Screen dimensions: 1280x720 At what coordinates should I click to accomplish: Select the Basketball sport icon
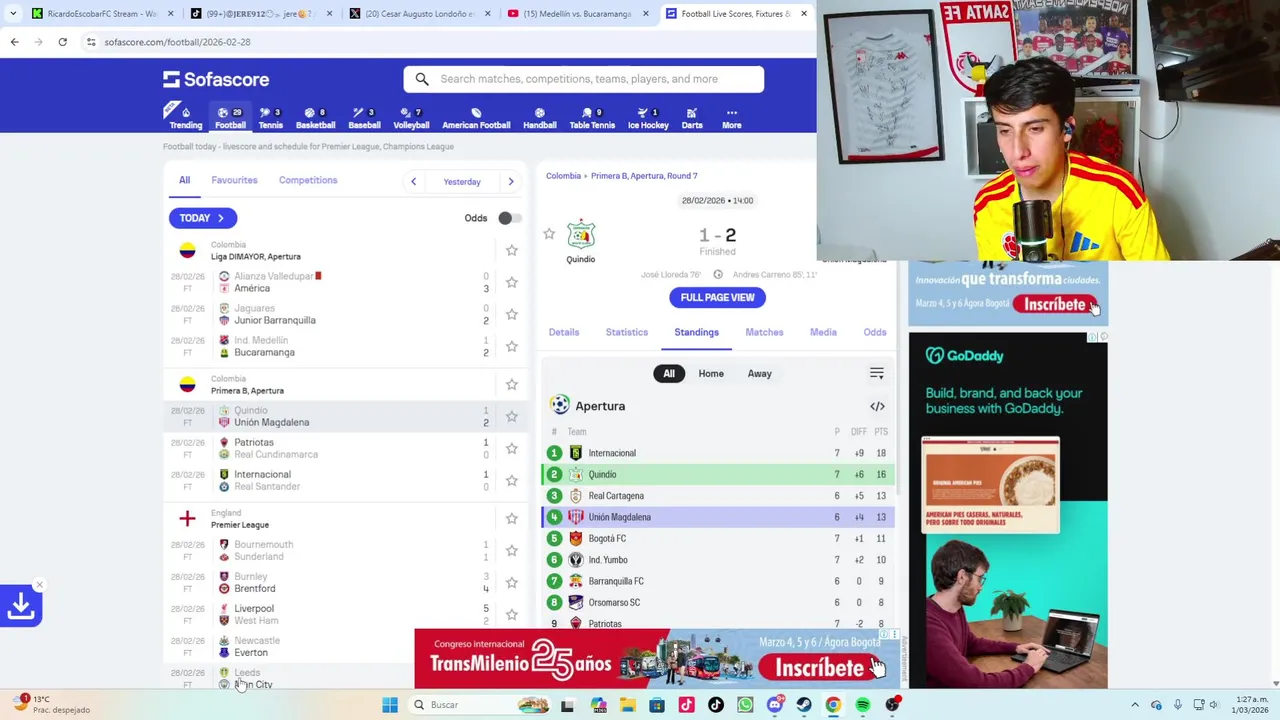pyautogui.click(x=315, y=118)
